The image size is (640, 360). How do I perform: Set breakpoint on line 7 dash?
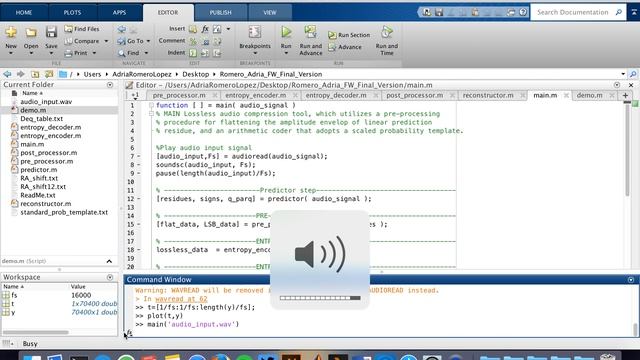pos(139,156)
